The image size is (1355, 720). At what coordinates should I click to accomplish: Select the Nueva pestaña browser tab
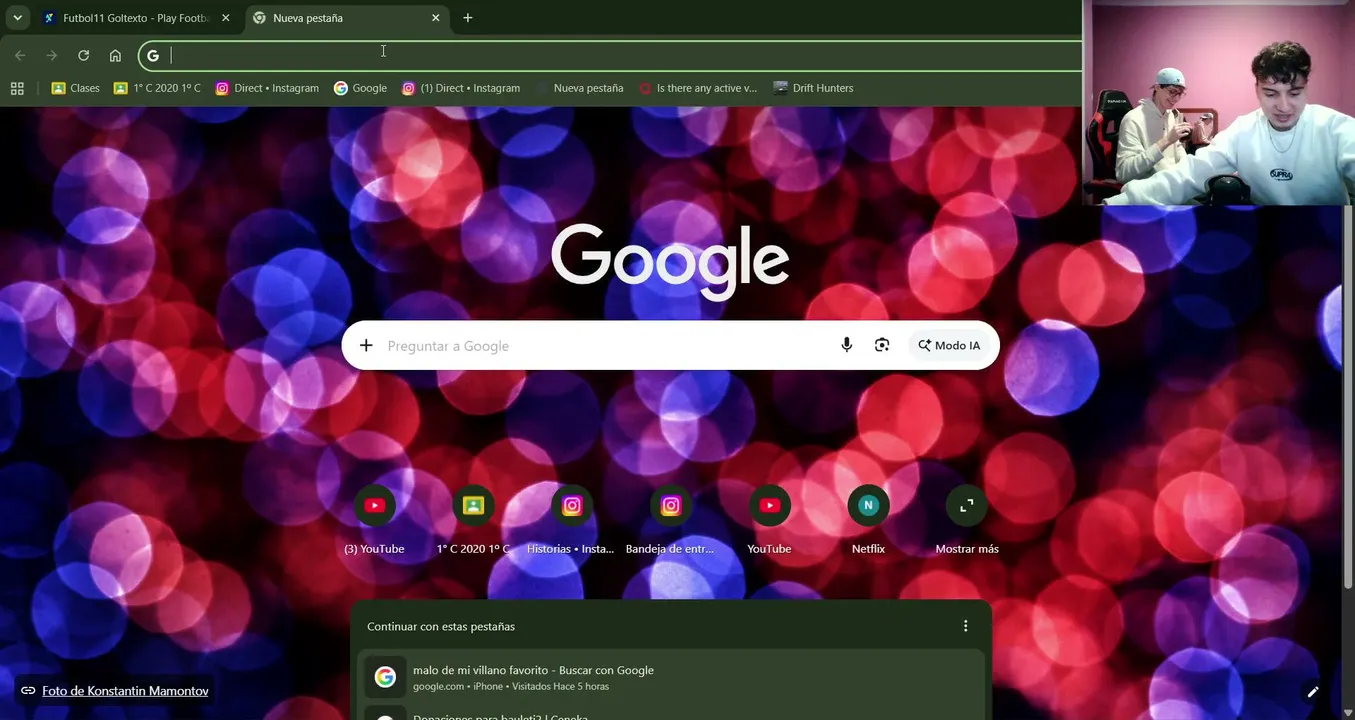coord(347,18)
